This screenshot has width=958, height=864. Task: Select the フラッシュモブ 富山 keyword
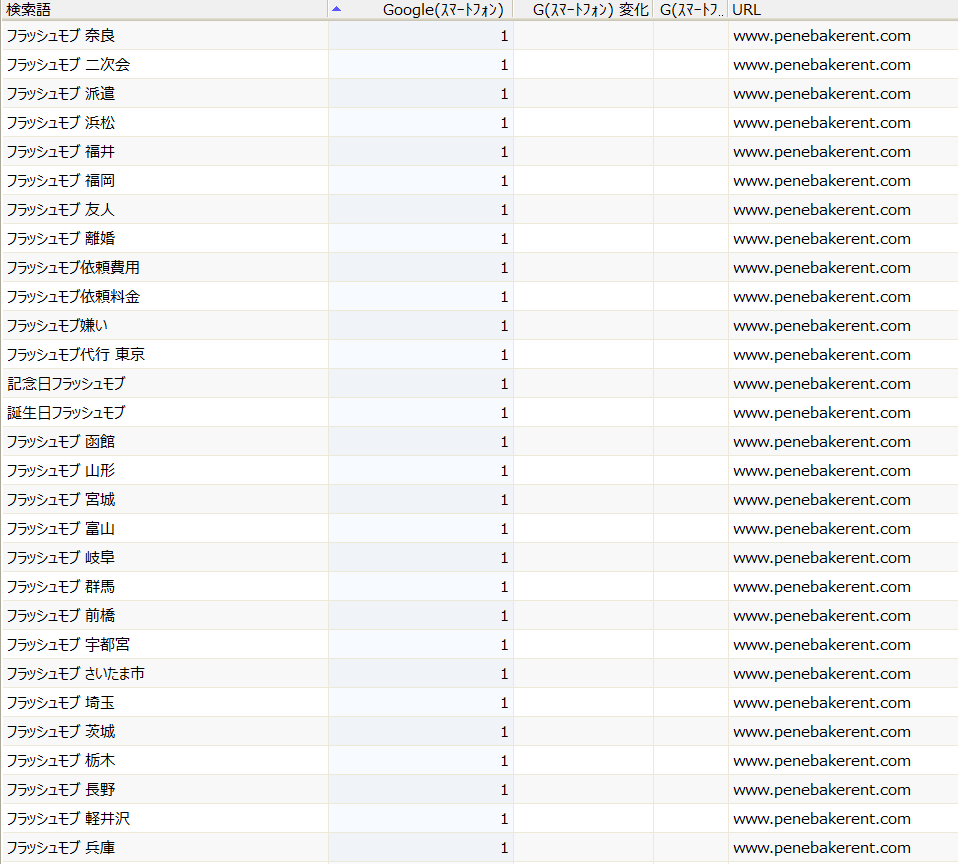(60, 529)
